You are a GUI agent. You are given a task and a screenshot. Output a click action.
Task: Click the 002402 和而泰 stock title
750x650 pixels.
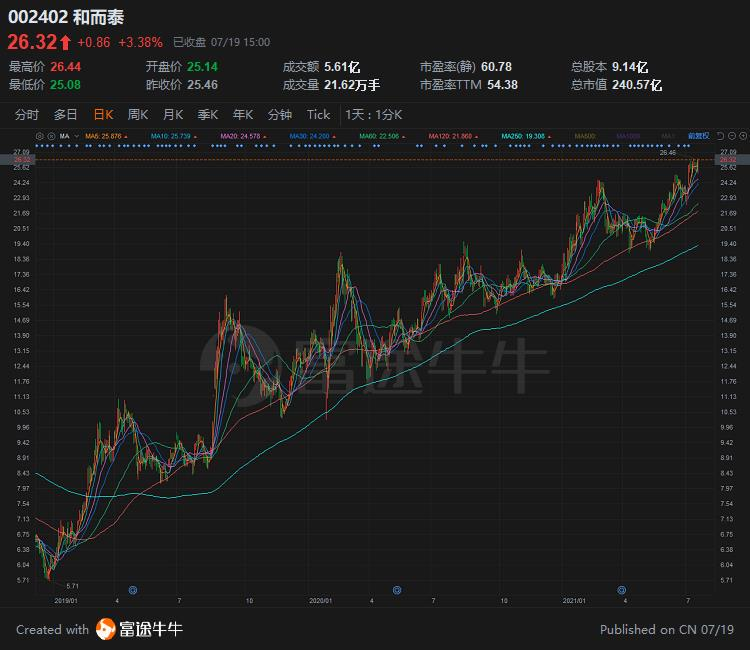tap(66, 17)
